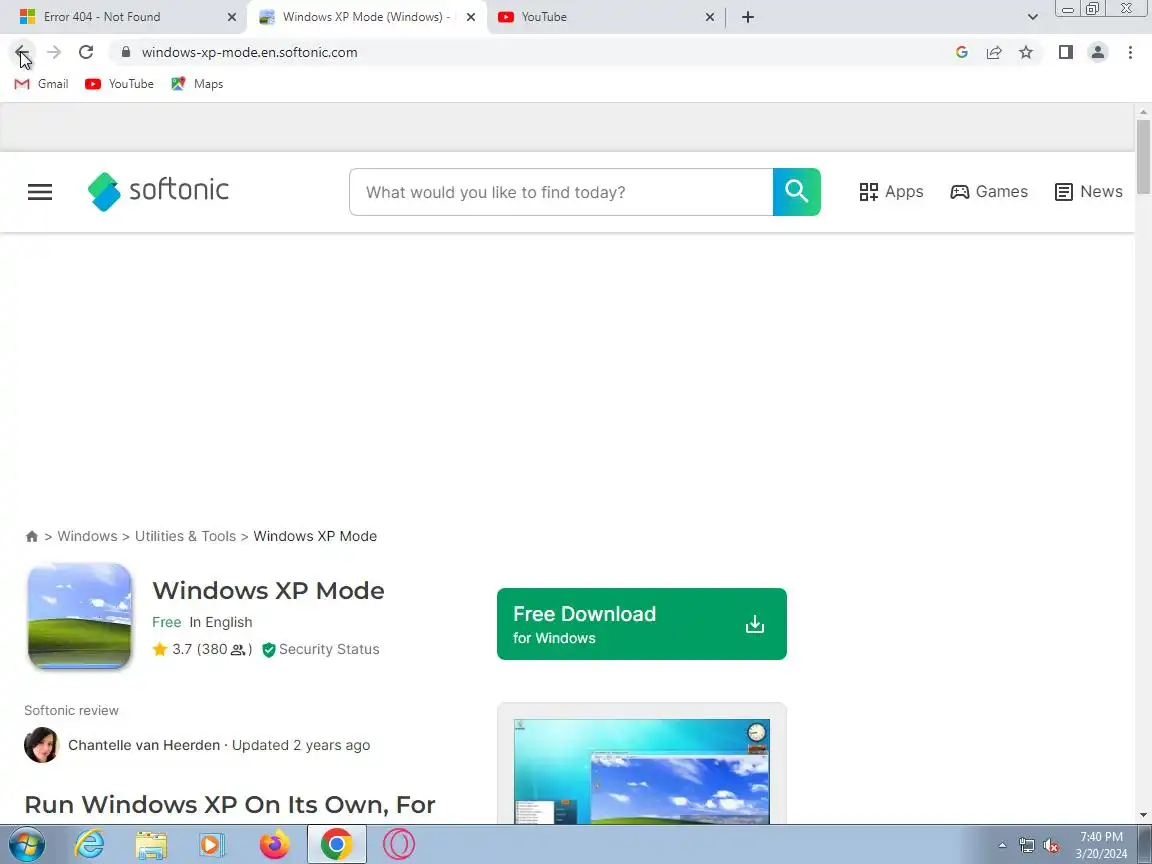Image resolution: width=1152 pixels, height=864 pixels.
Task: Close the YouTube tab
Action: point(710,17)
